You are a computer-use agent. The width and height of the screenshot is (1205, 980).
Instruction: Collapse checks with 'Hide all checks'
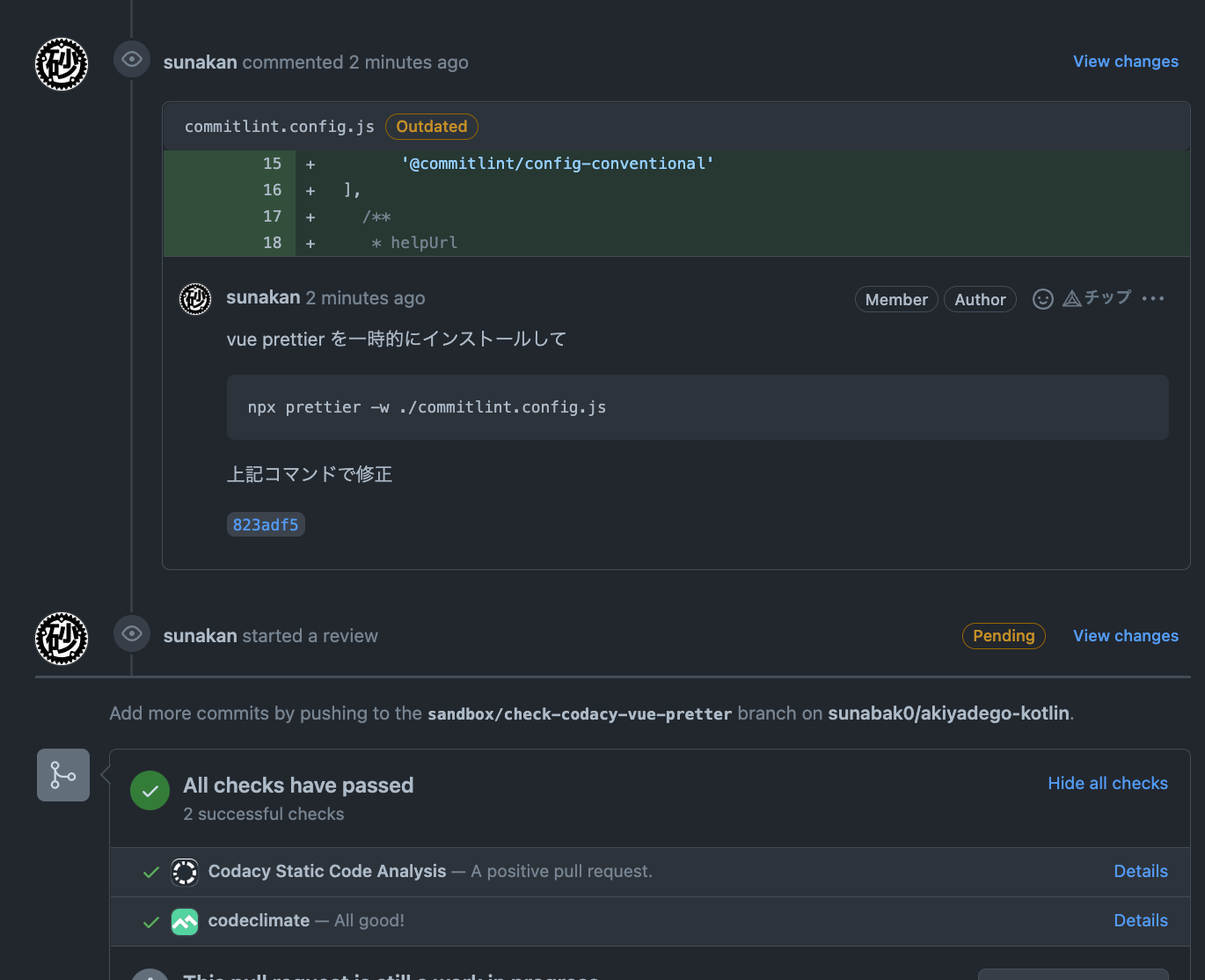pyautogui.click(x=1107, y=783)
